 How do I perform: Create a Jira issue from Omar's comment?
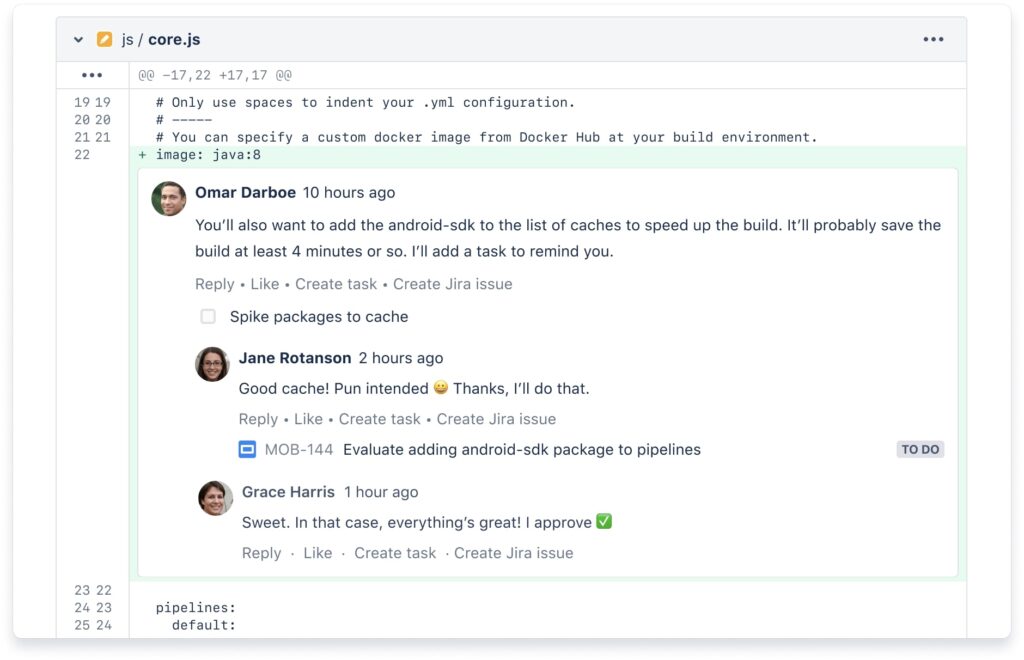(x=451, y=283)
